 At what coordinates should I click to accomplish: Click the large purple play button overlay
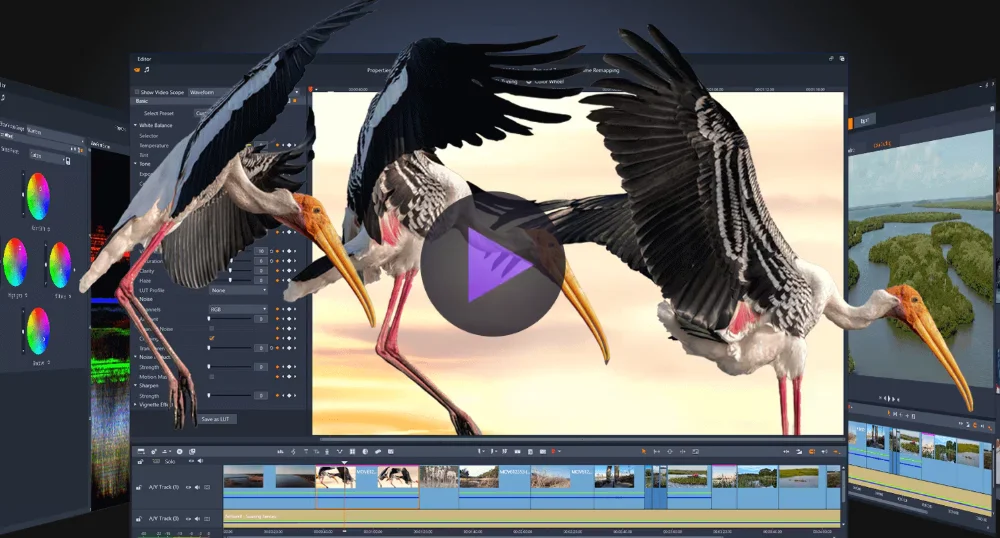(492, 263)
